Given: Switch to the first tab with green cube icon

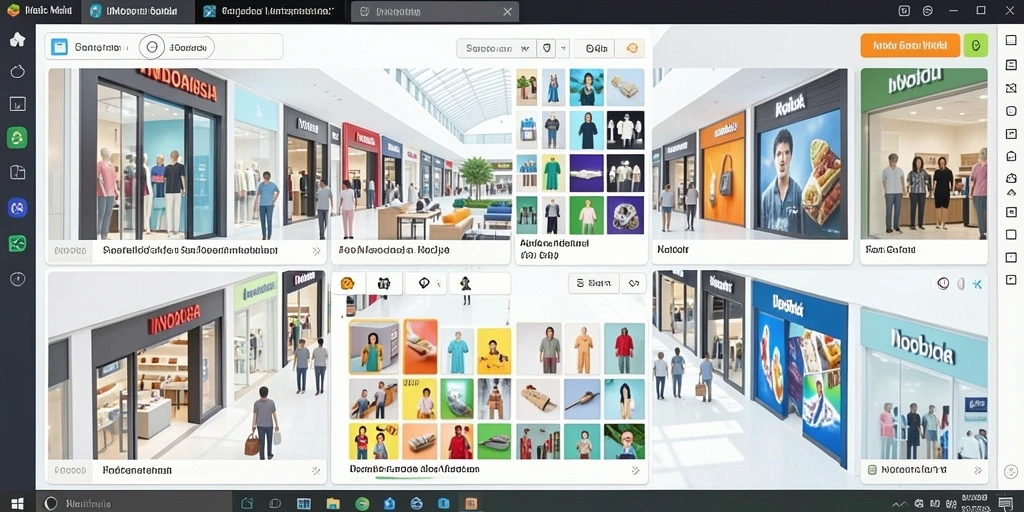Looking at the screenshot, I should point(40,11).
